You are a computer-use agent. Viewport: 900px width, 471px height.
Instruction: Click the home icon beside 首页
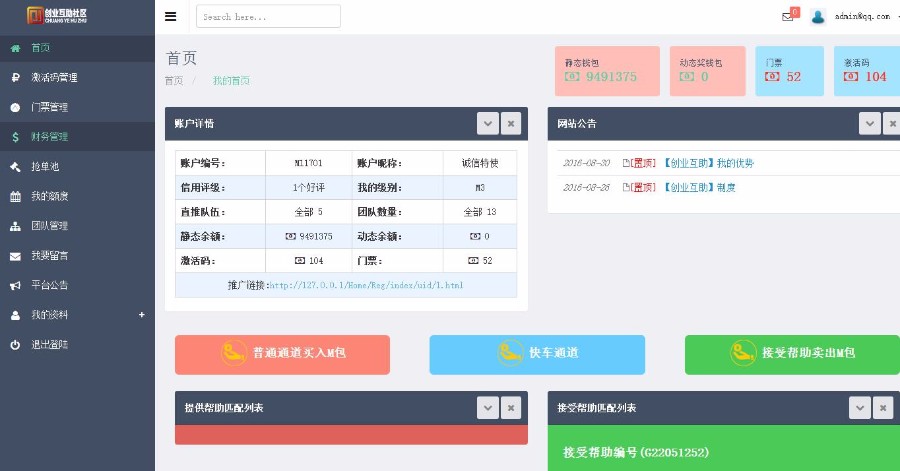pyautogui.click(x=15, y=49)
